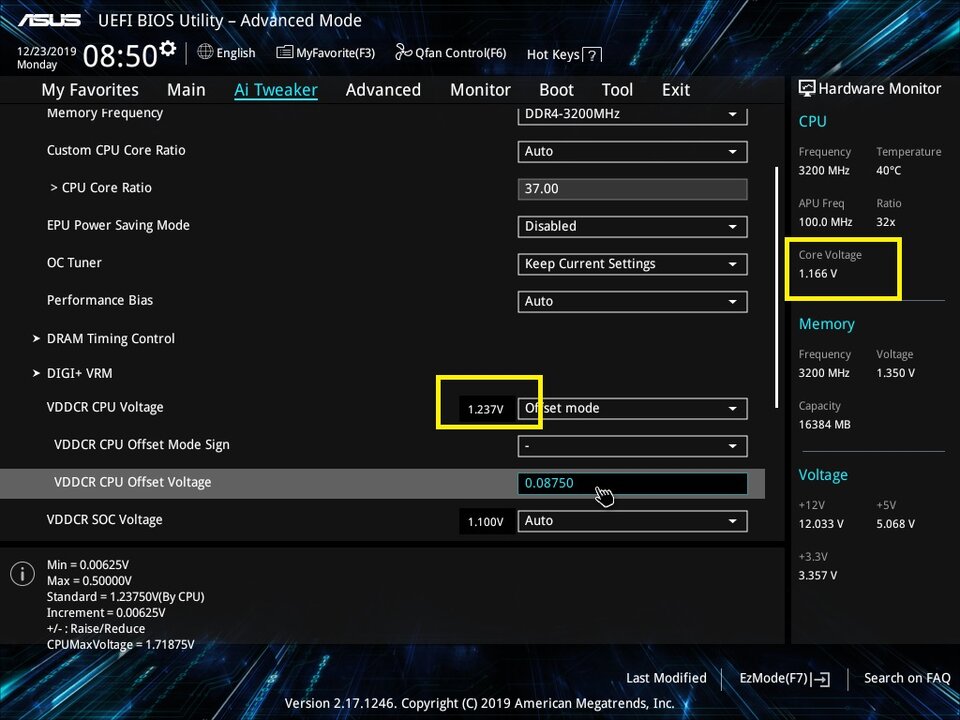Open the Advanced tab
960x720 pixels.
(x=383, y=90)
